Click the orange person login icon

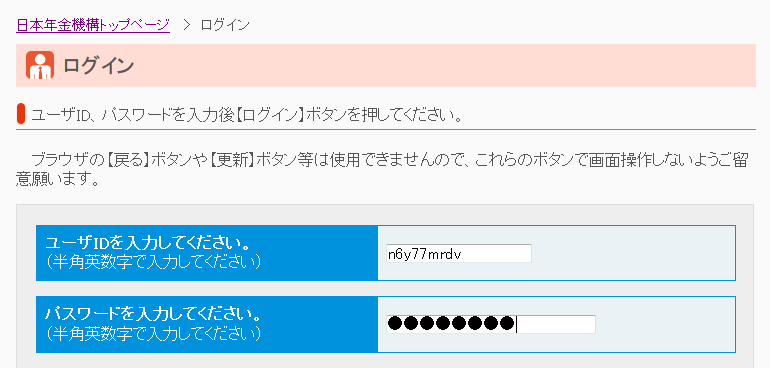[x=40, y=65]
